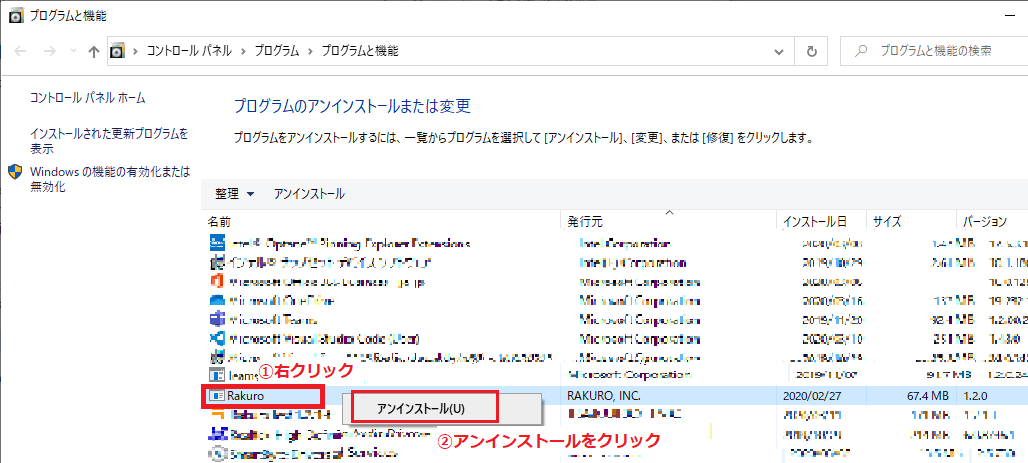
Task: Open the recent locations chevron
Action: (x=73, y=51)
